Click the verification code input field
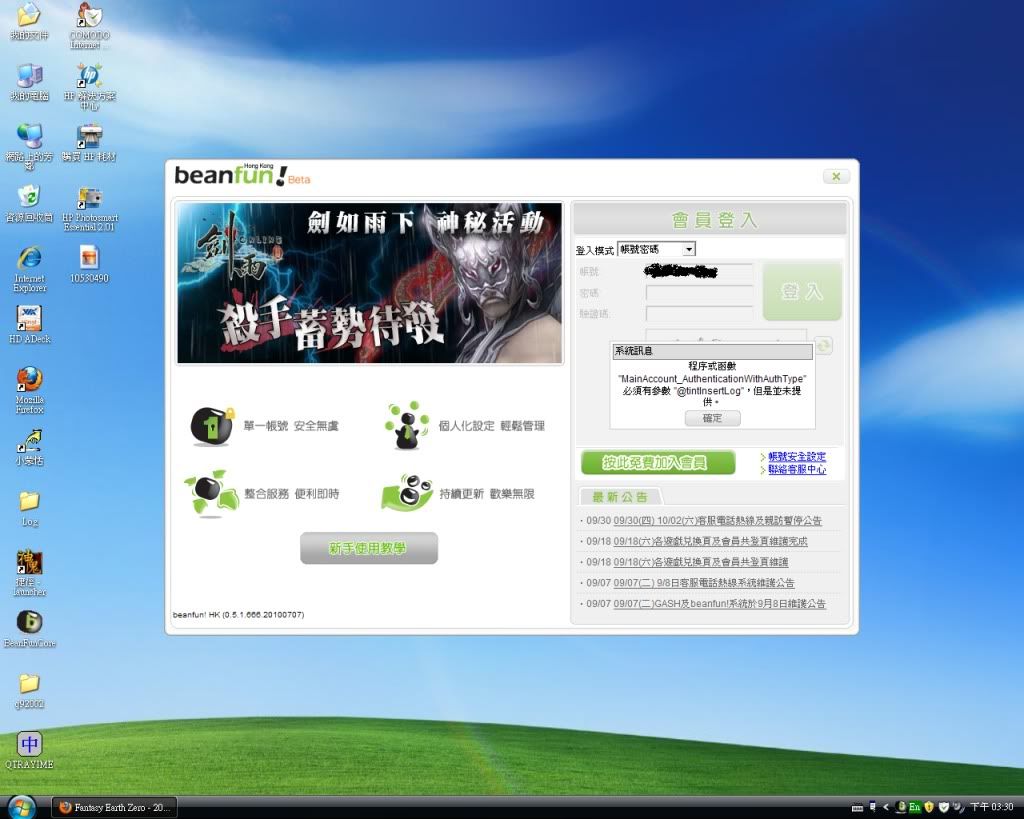 [699, 313]
